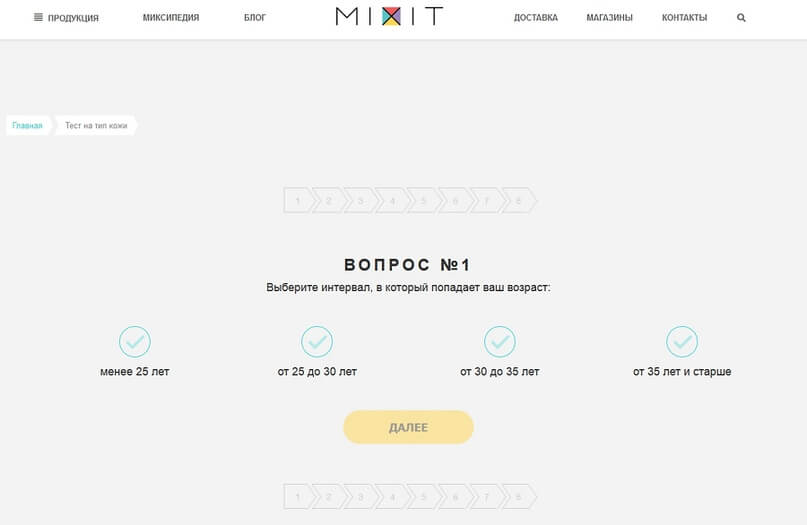Select the 'менее 25 лет' checkmark
The height and width of the screenshot is (525, 807).
click(x=135, y=342)
